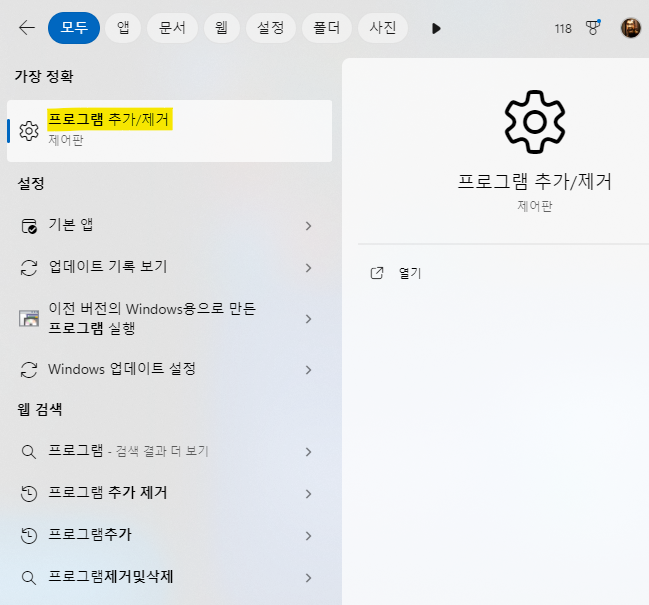Click magnifier icon beside 프로그램 web search
649x605 pixels.
pyautogui.click(x=28, y=451)
